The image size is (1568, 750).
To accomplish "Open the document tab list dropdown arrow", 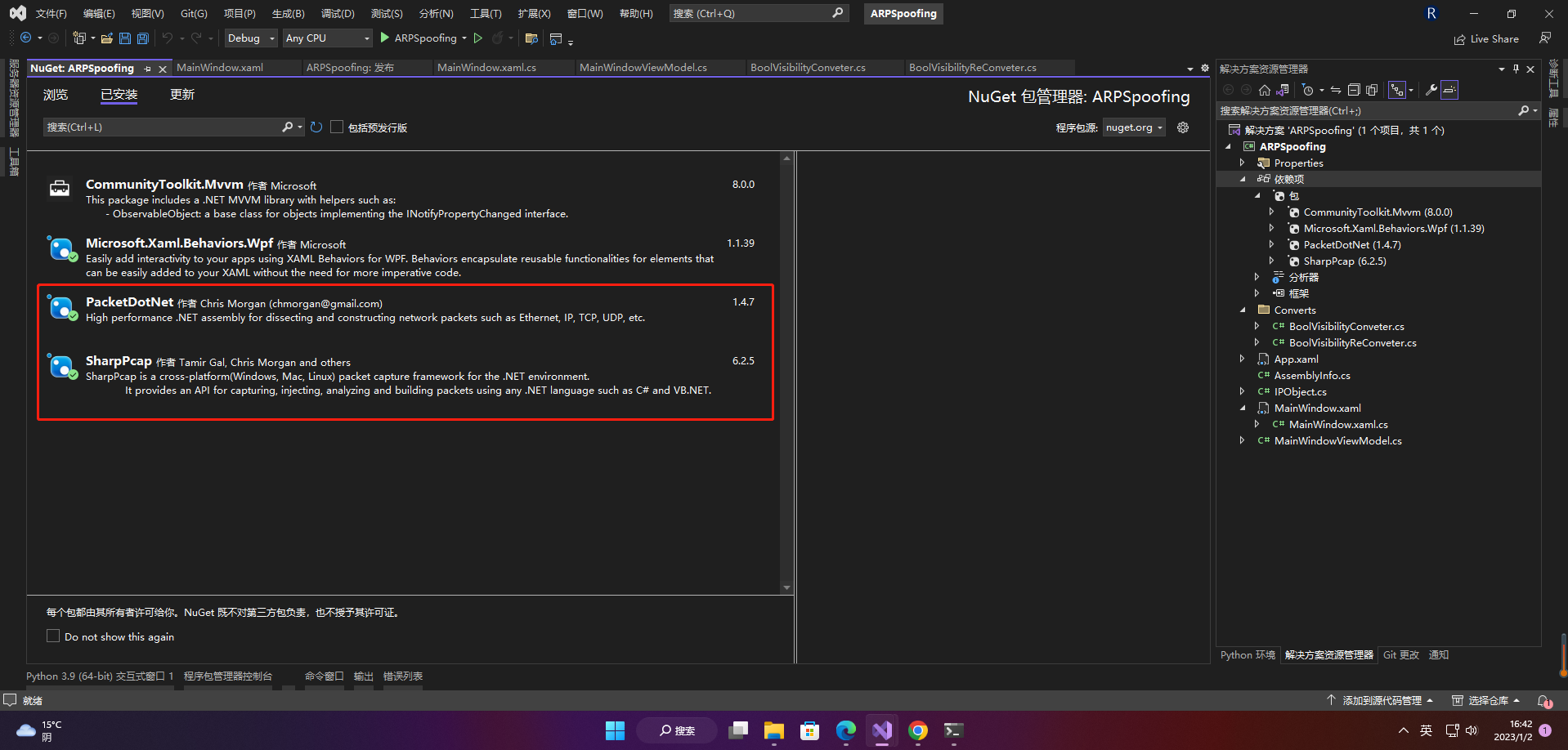I will (1190, 69).
